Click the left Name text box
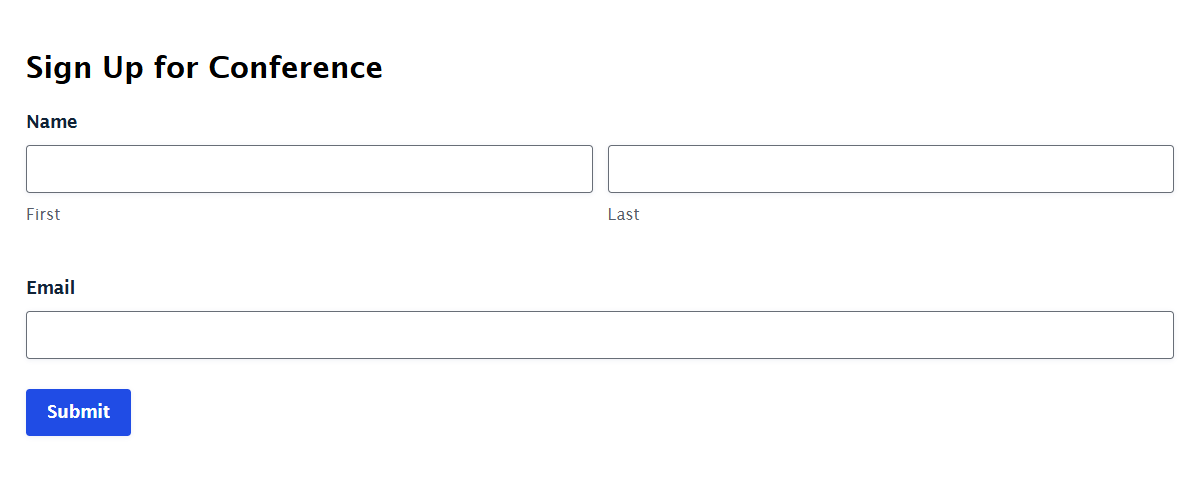This screenshot has height=480, width=1200. [309, 169]
